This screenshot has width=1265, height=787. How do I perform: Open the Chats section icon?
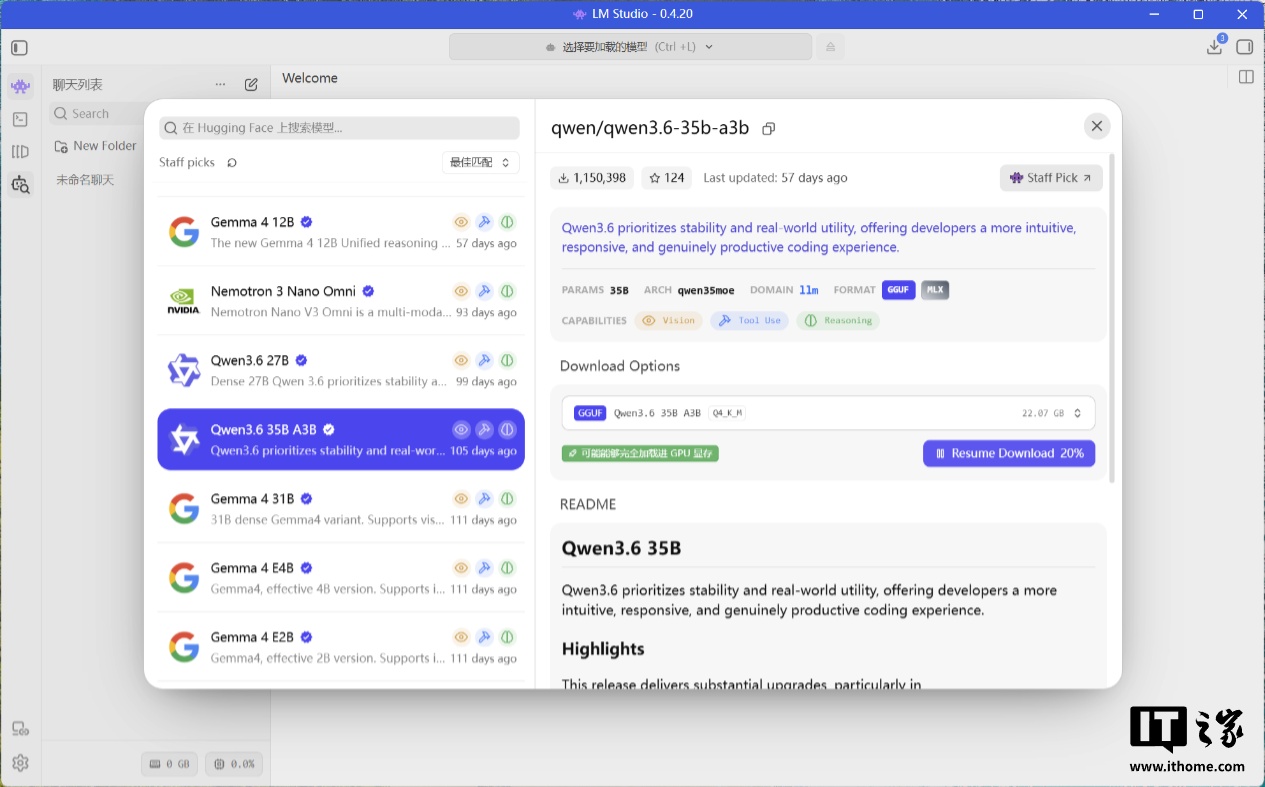(x=20, y=87)
